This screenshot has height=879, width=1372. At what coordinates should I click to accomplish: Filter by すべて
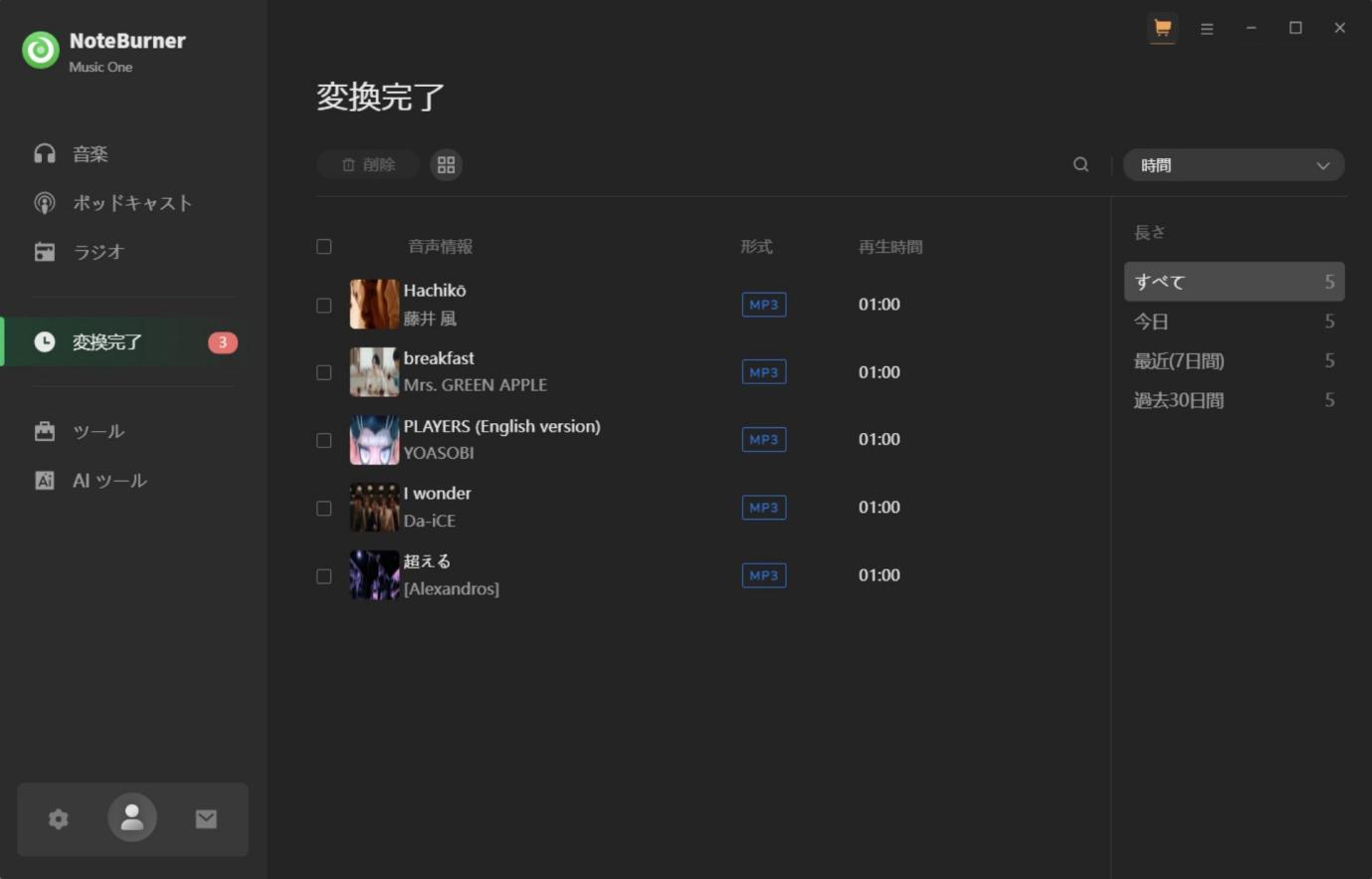(x=1234, y=282)
